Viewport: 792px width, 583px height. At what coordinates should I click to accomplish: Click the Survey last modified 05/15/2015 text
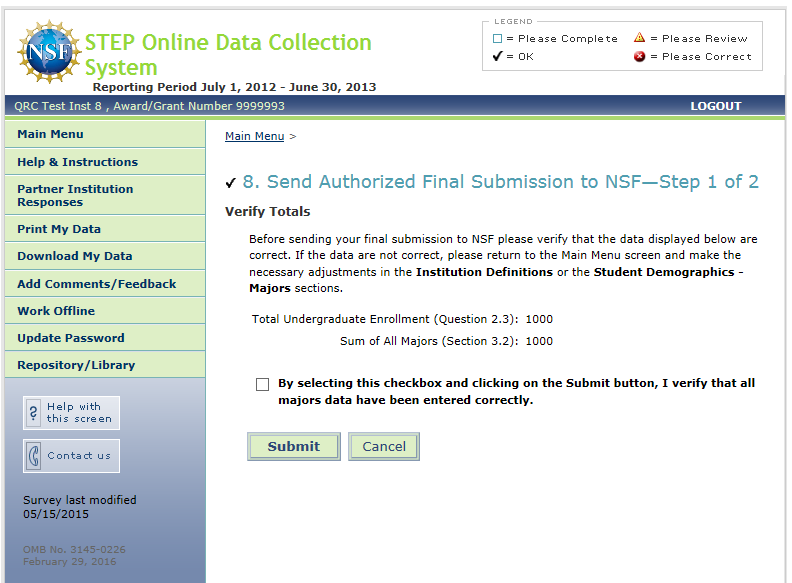click(80, 507)
